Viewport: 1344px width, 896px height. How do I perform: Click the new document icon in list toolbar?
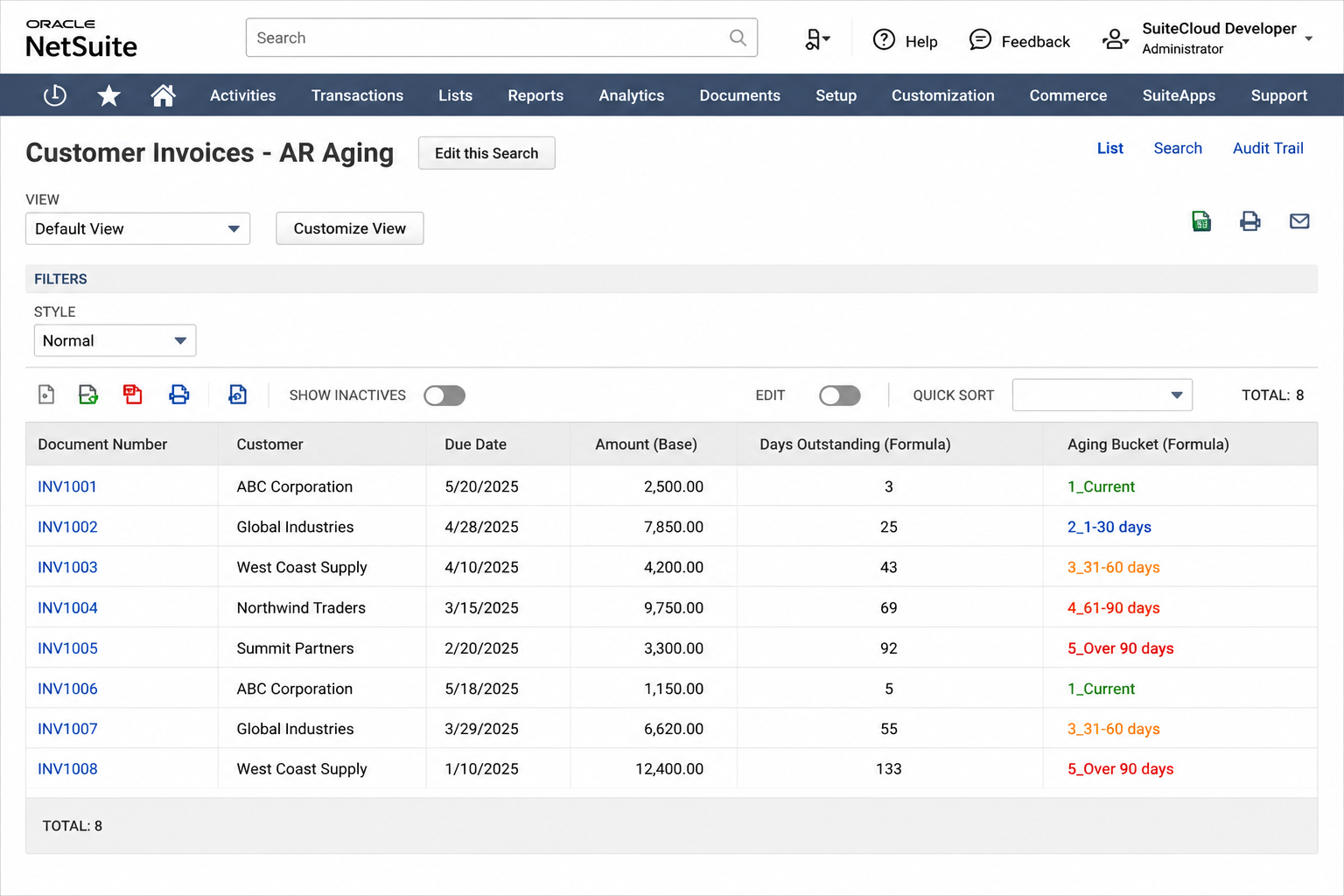tap(46, 395)
